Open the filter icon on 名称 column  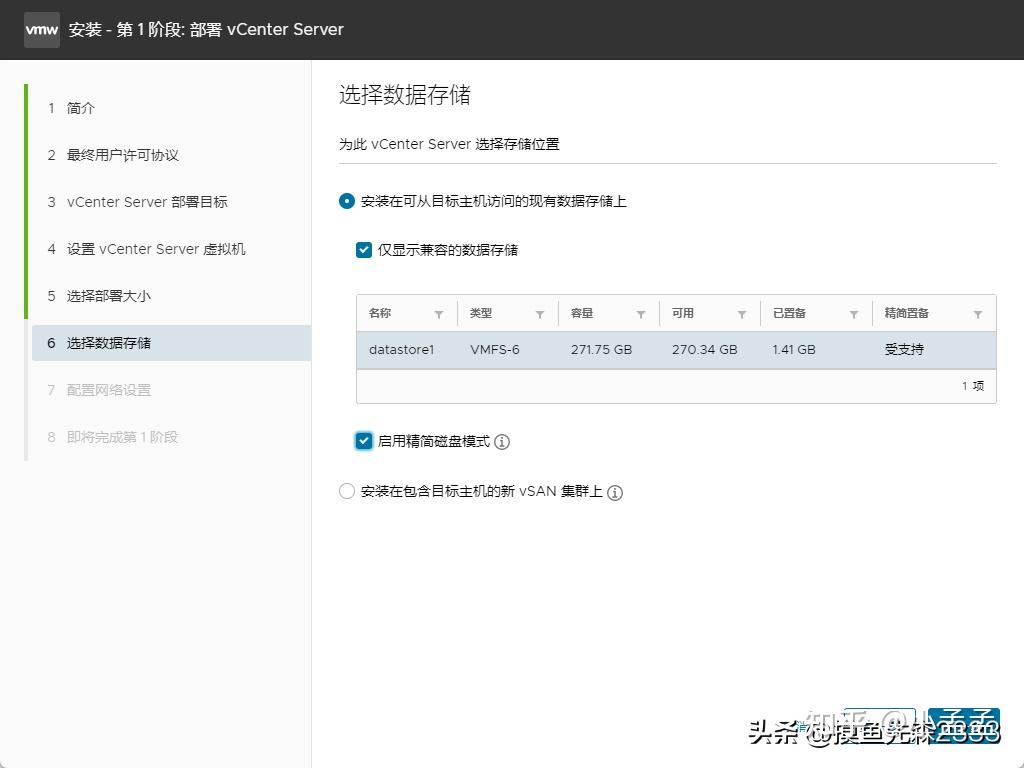click(438, 312)
